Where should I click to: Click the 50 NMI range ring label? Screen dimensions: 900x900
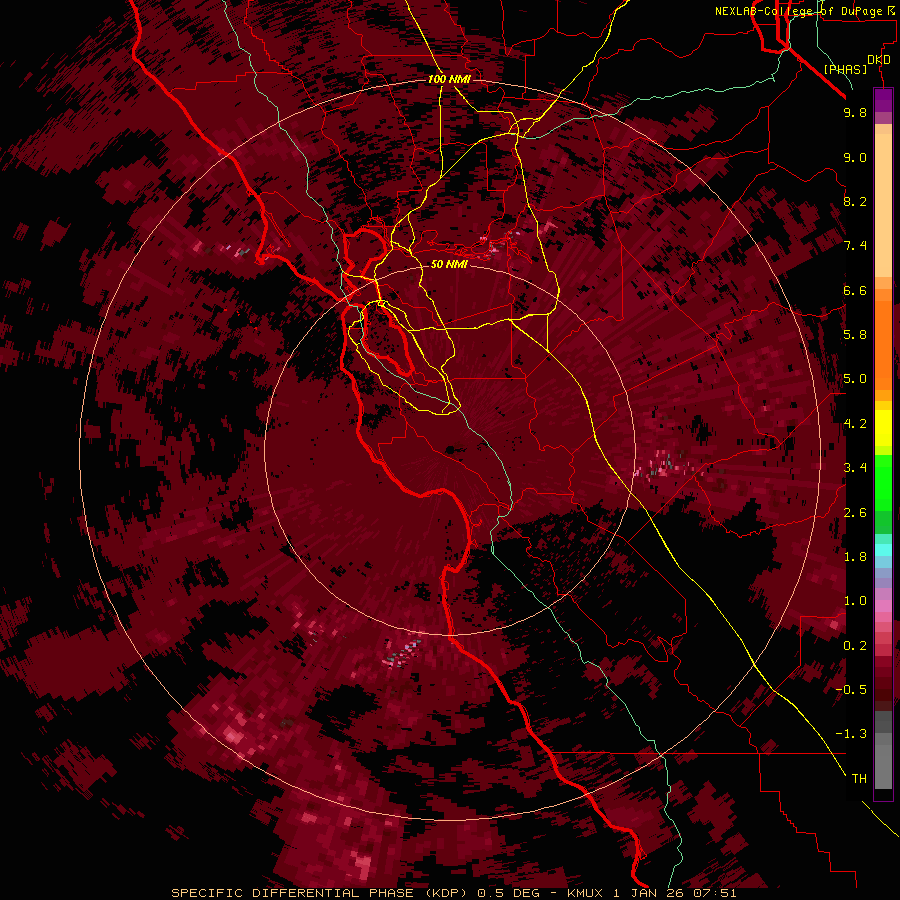(449, 264)
